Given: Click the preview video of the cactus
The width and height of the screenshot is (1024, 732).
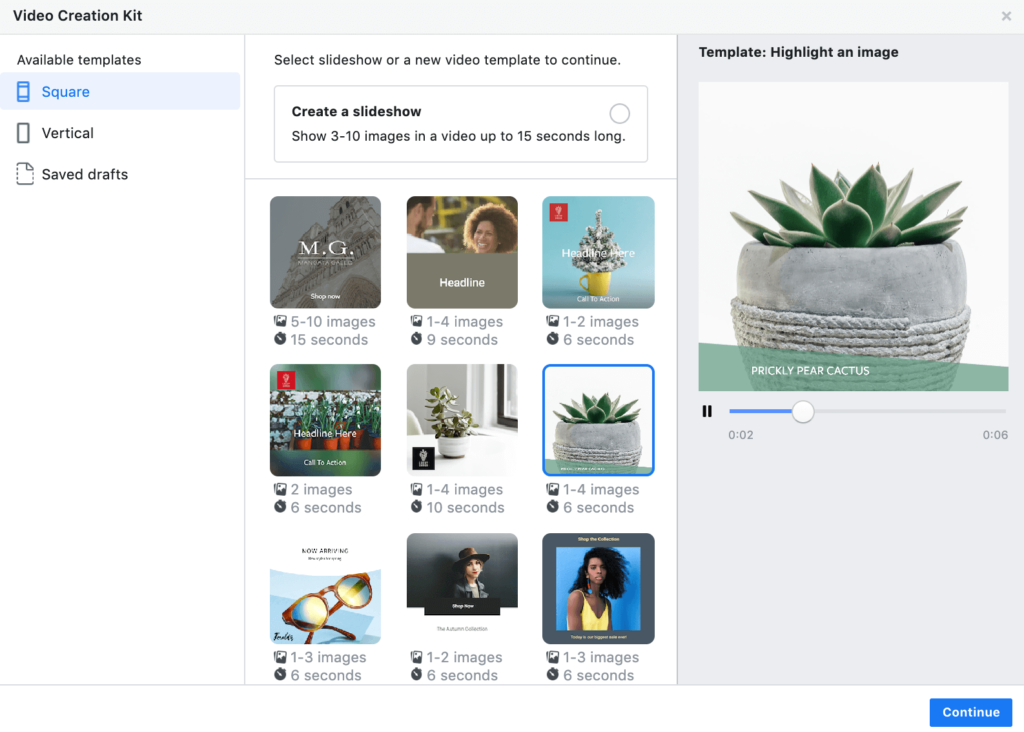Looking at the screenshot, I should [x=853, y=236].
